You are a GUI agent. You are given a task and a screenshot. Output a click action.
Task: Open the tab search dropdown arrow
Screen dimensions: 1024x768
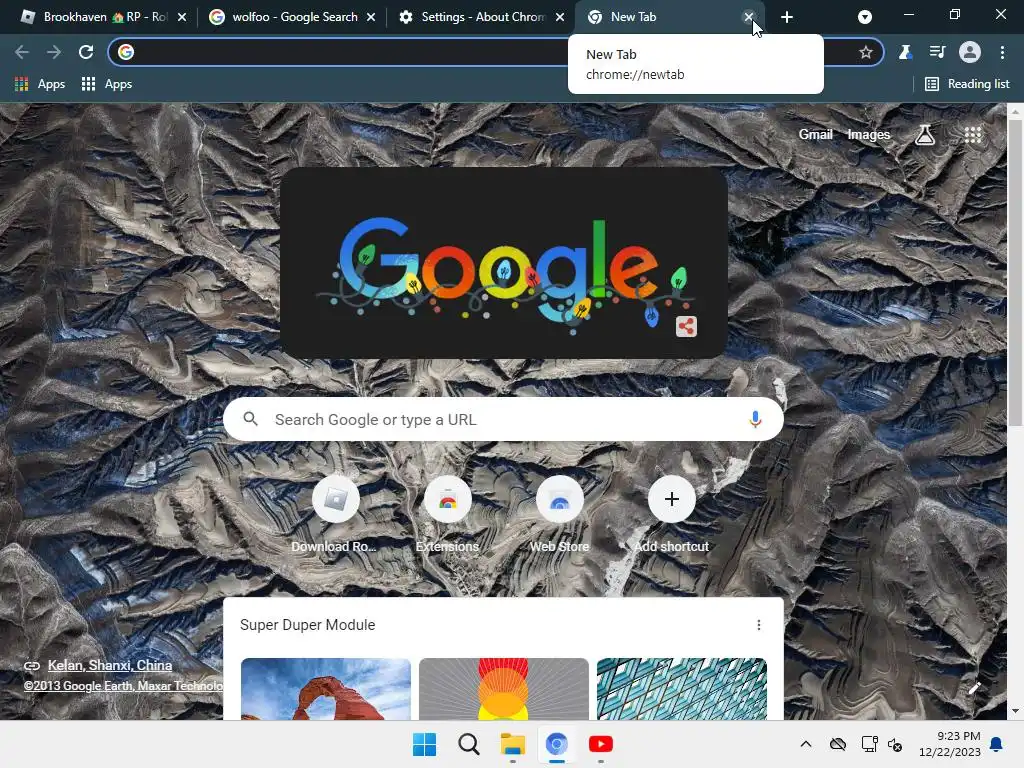pos(865,17)
